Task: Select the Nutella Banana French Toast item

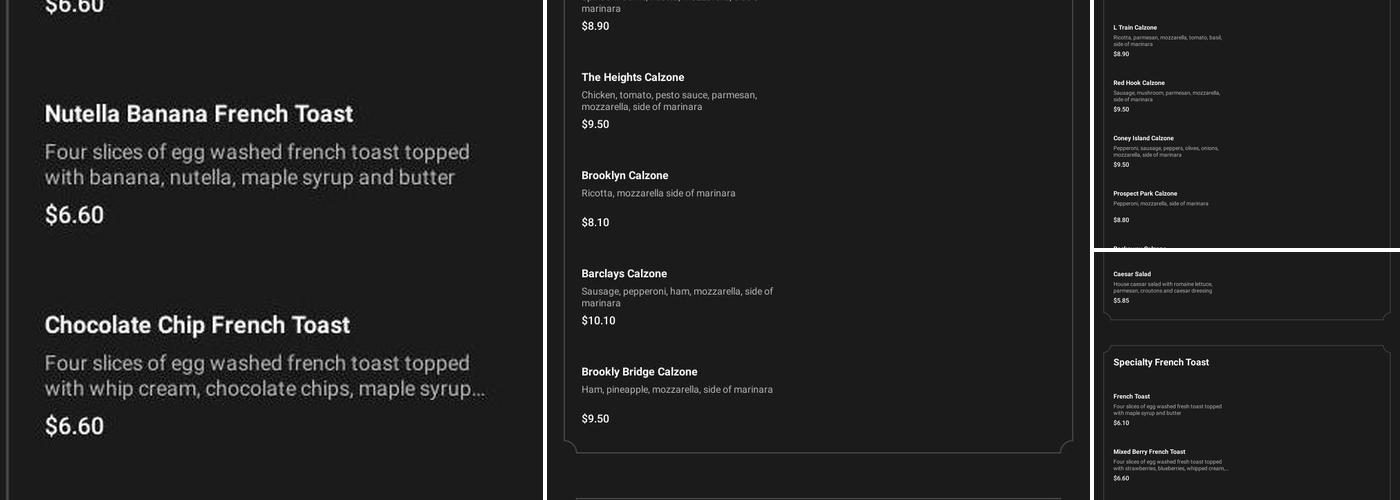Action: pyautogui.click(x=199, y=114)
